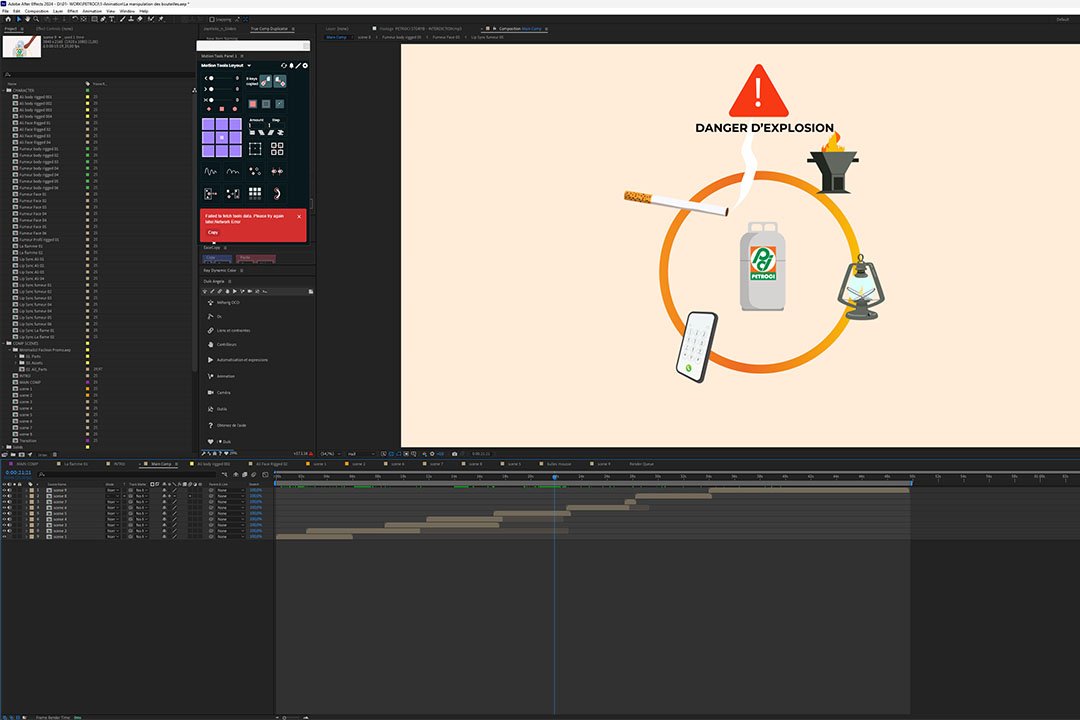Open viewer magnification dropdown (54.7%)
Image resolution: width=1080 pixels, height=720 pixels.
click(329, 454)
